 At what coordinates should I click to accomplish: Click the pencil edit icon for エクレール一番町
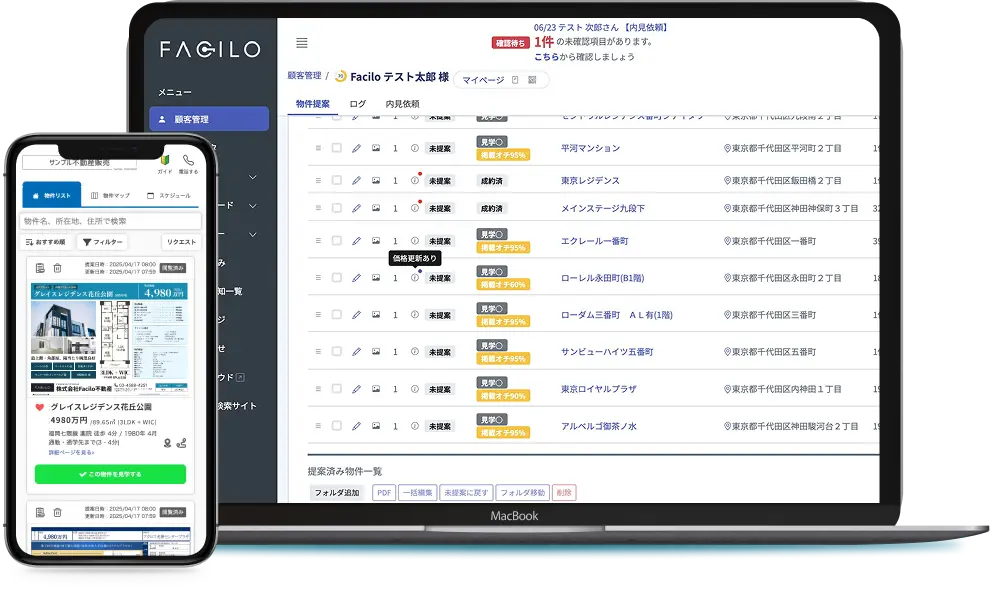356,241
